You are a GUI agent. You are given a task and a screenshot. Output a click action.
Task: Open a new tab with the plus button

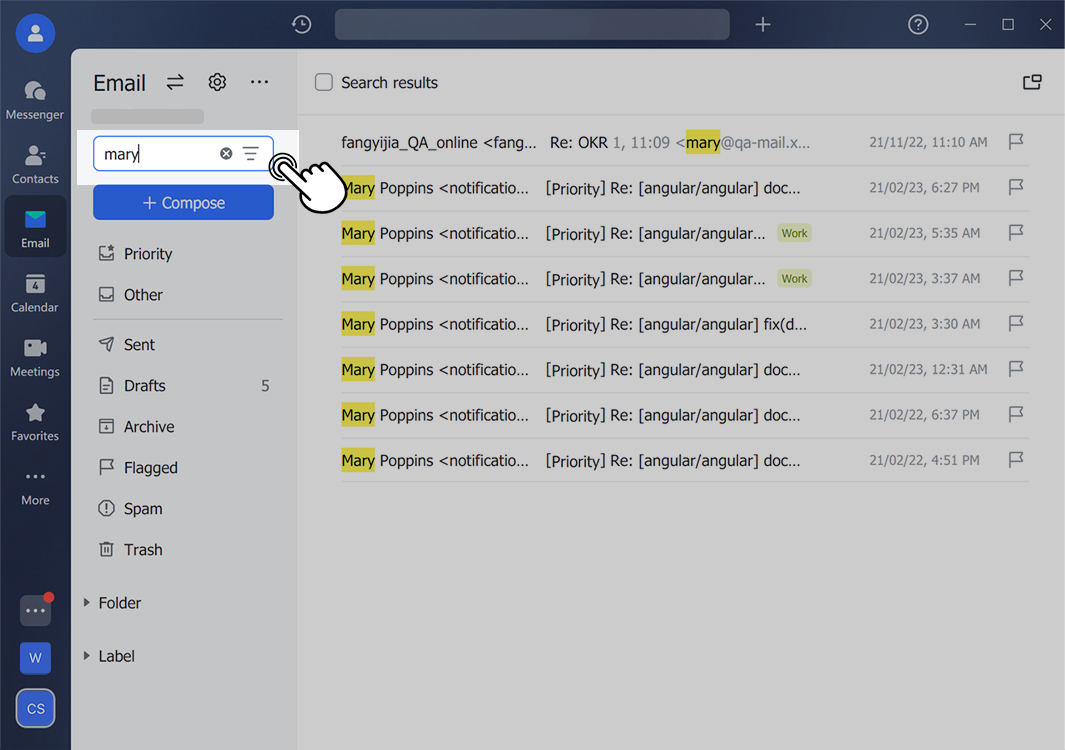pyautogui.click(x=762, y=24)
